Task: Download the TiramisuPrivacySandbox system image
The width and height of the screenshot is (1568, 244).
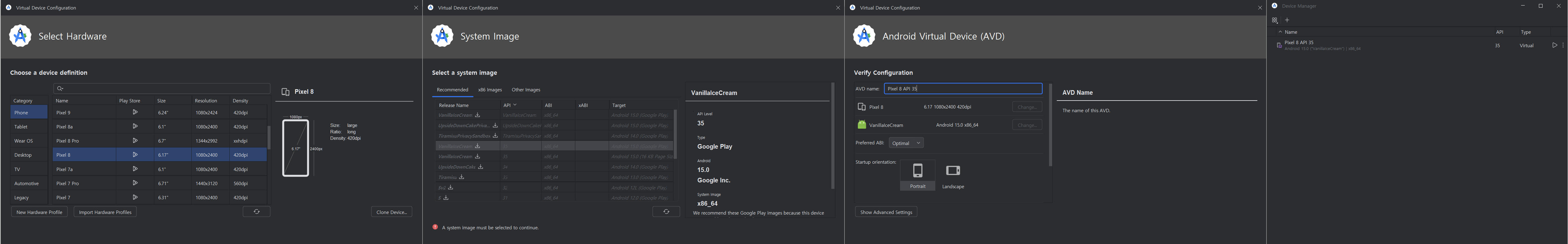Action: (x=496, y=136)
